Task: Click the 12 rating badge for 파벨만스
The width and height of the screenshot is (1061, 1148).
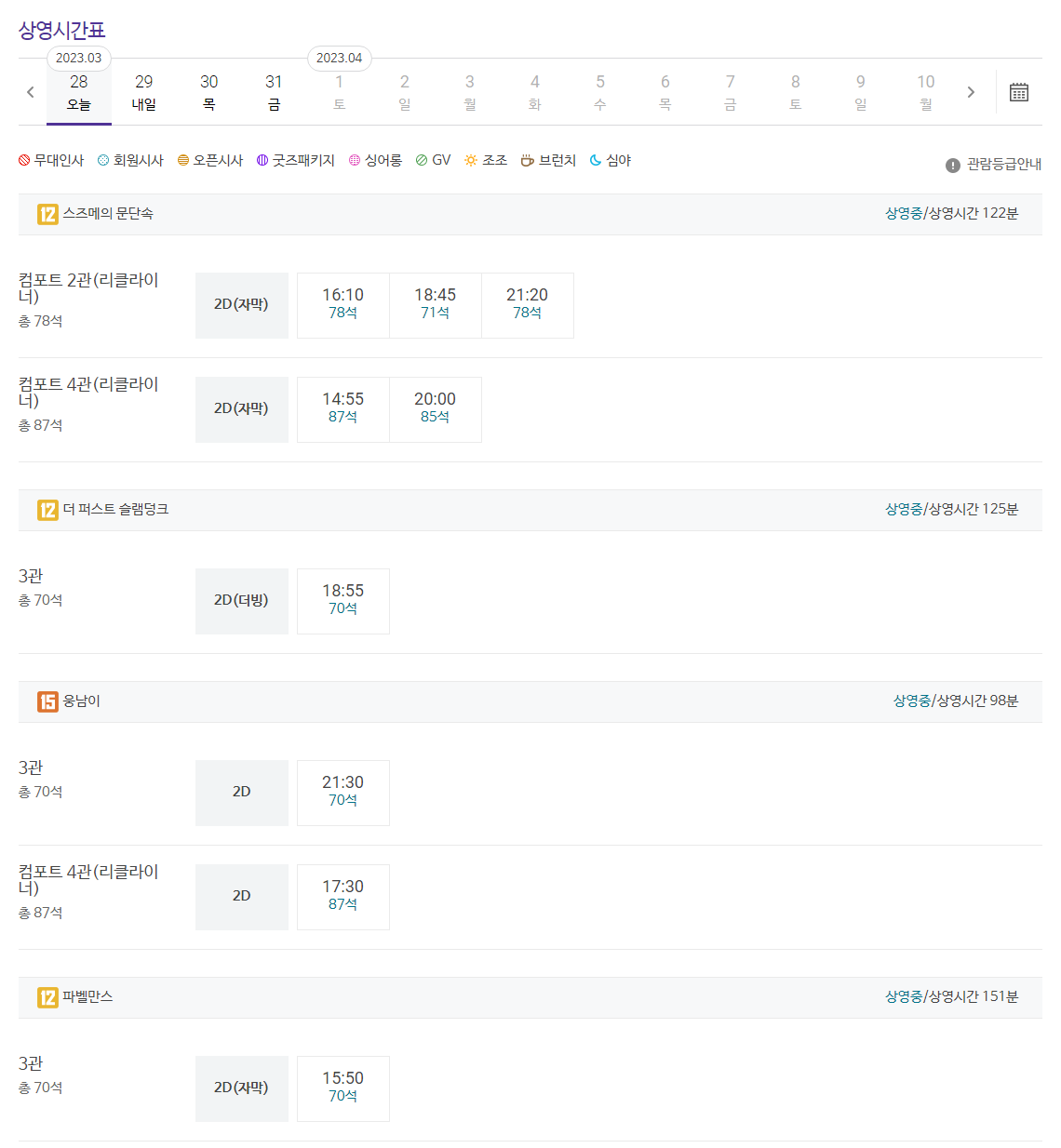Action: point(47,997)
